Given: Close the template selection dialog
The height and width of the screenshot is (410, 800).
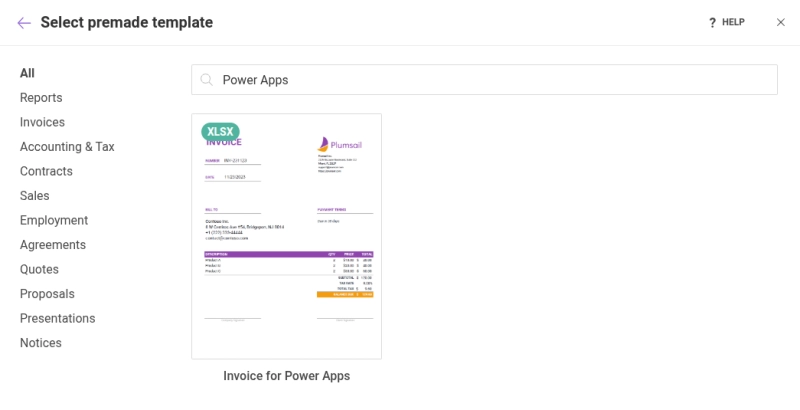Looking at the screenshot, I should pos(781,22).
